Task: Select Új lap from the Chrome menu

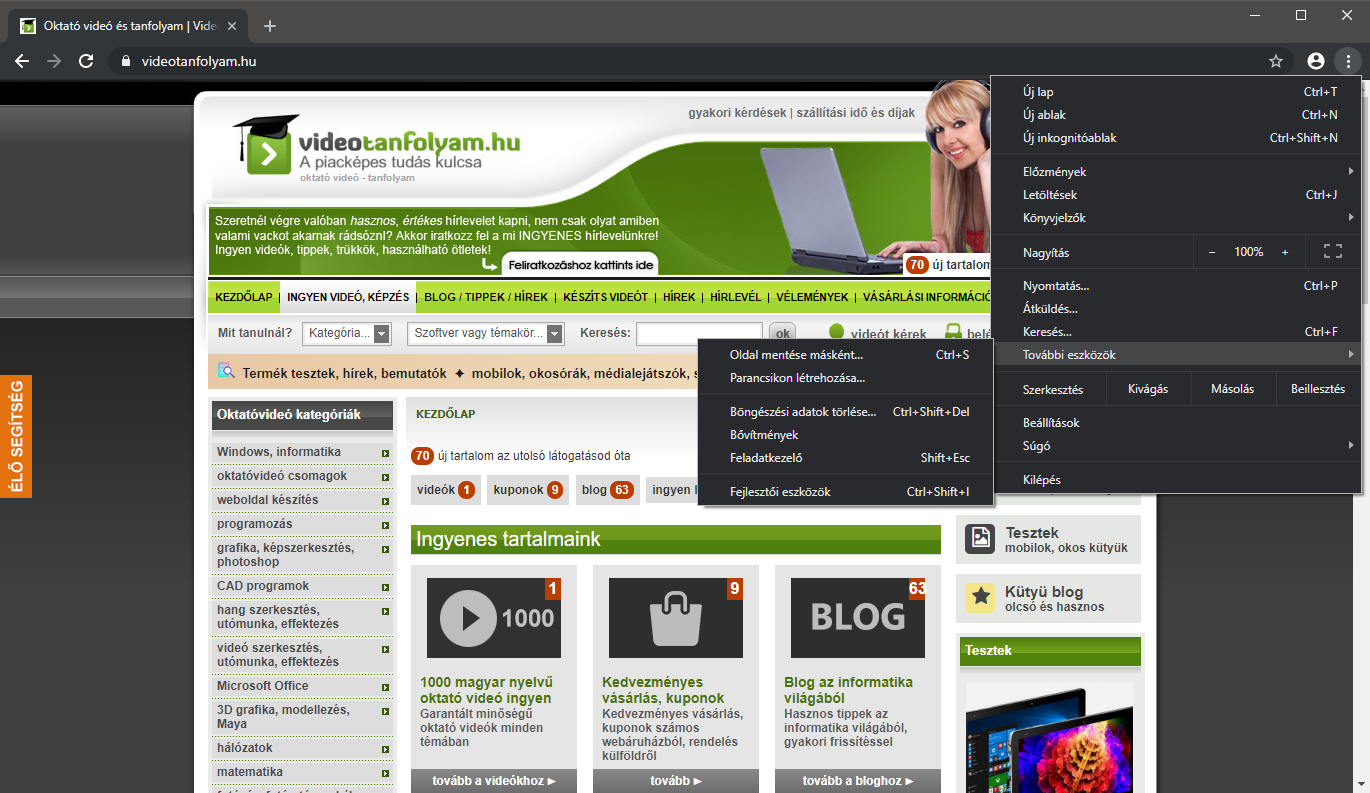Action: [x=1176, y=92]
